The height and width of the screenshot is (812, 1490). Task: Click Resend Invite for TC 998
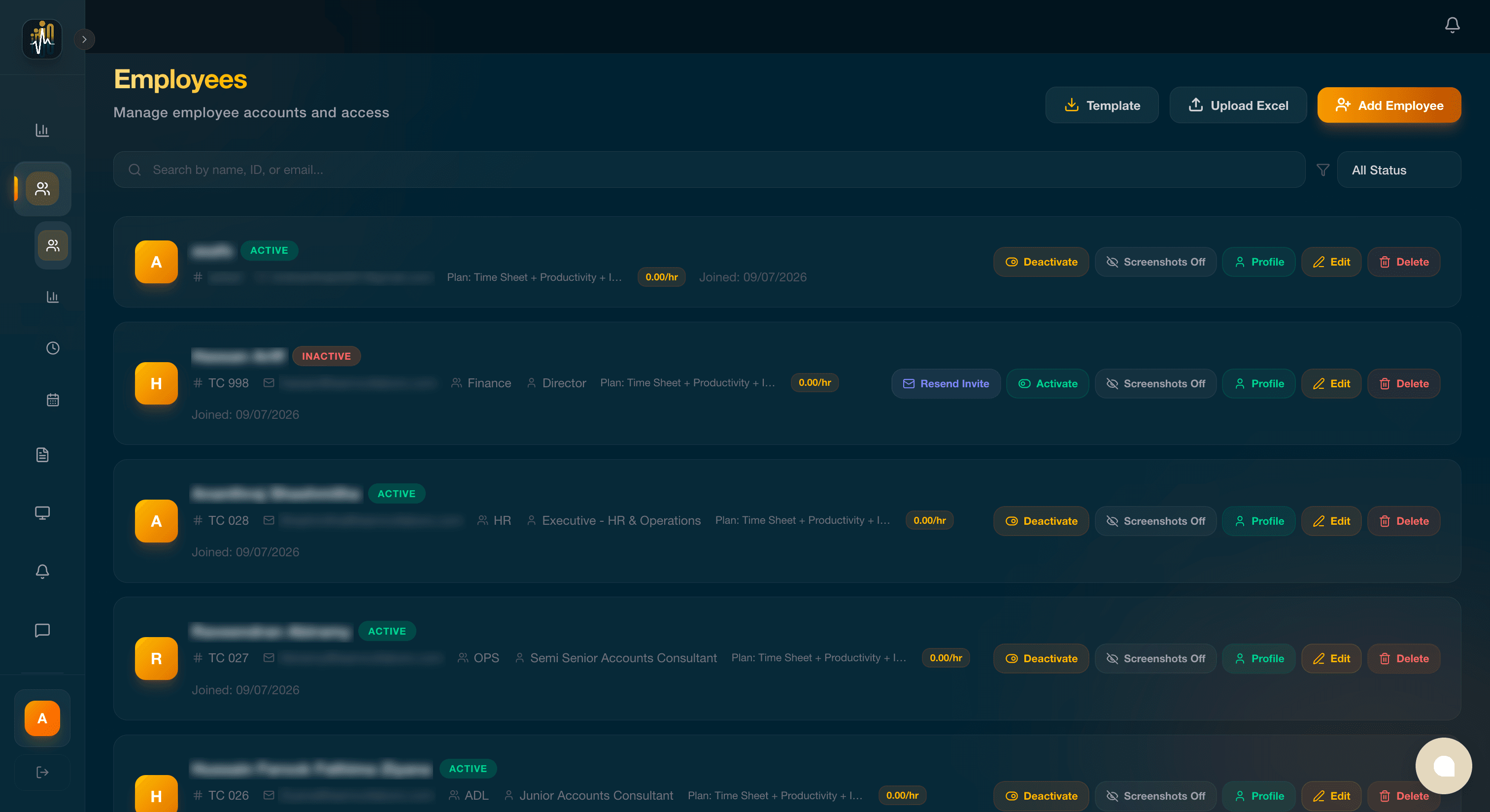tap(946, 383)
